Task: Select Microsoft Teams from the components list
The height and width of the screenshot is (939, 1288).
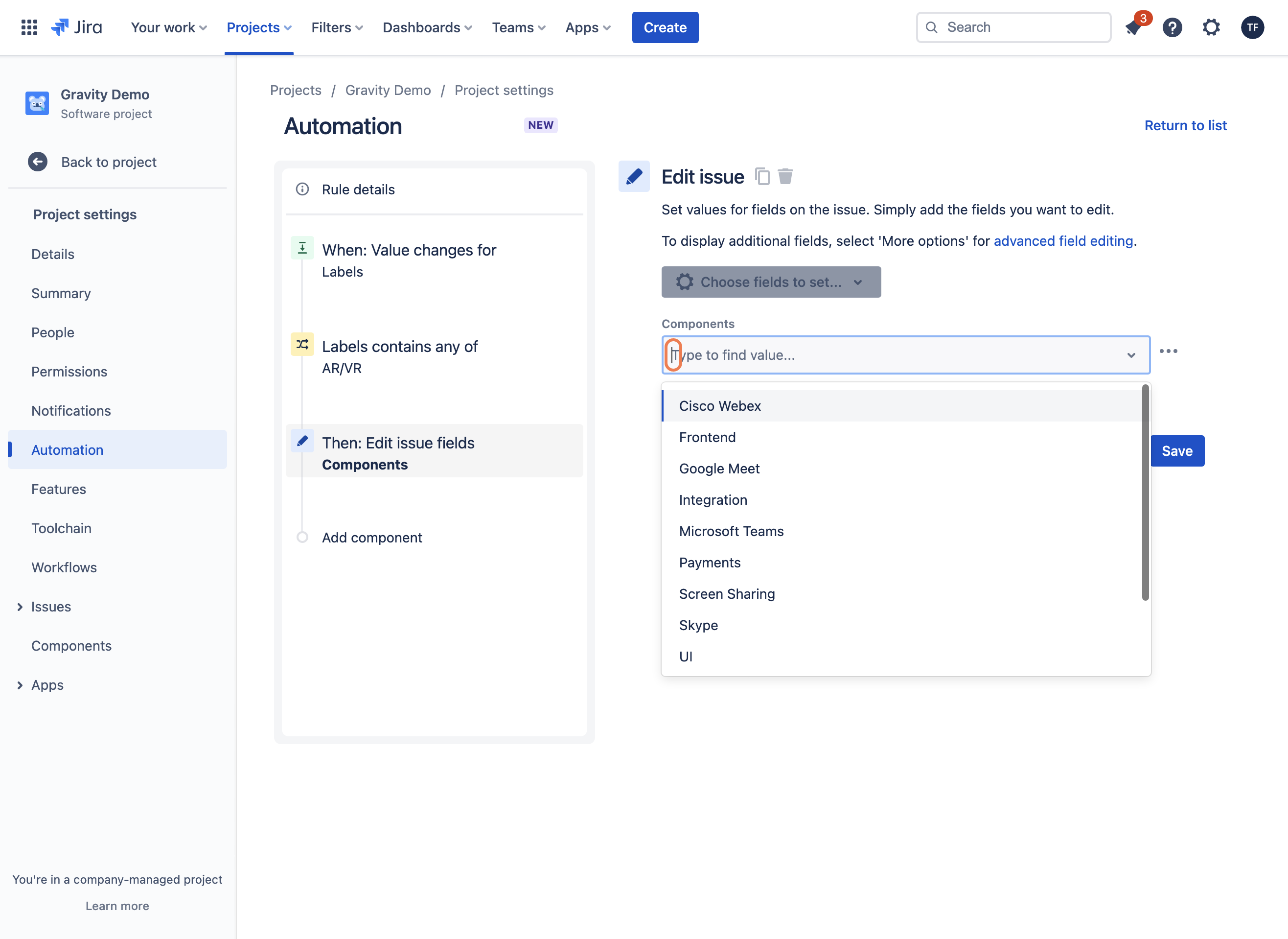Action: click(x=903, y=532)
